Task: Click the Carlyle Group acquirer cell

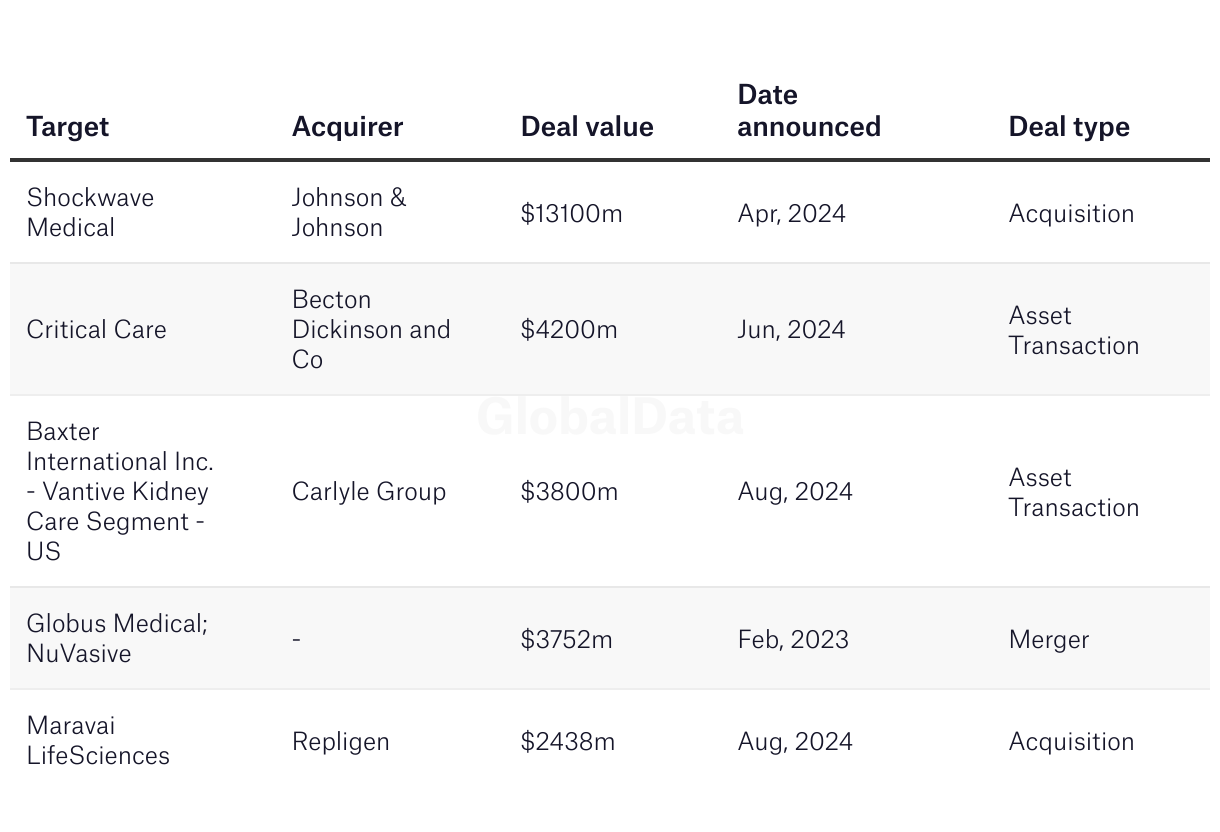Action: 368,492
